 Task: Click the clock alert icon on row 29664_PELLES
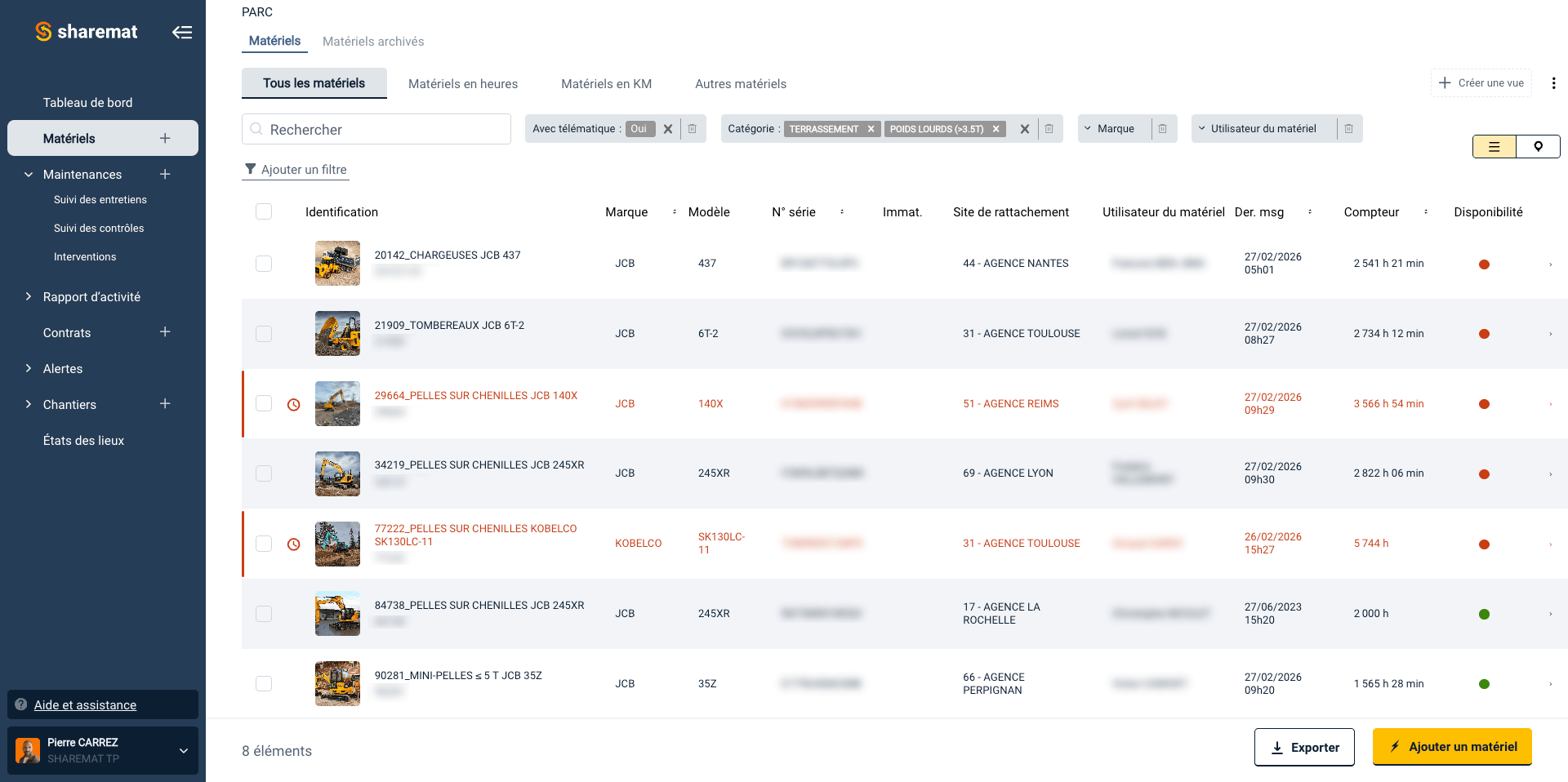click(293, 403)
